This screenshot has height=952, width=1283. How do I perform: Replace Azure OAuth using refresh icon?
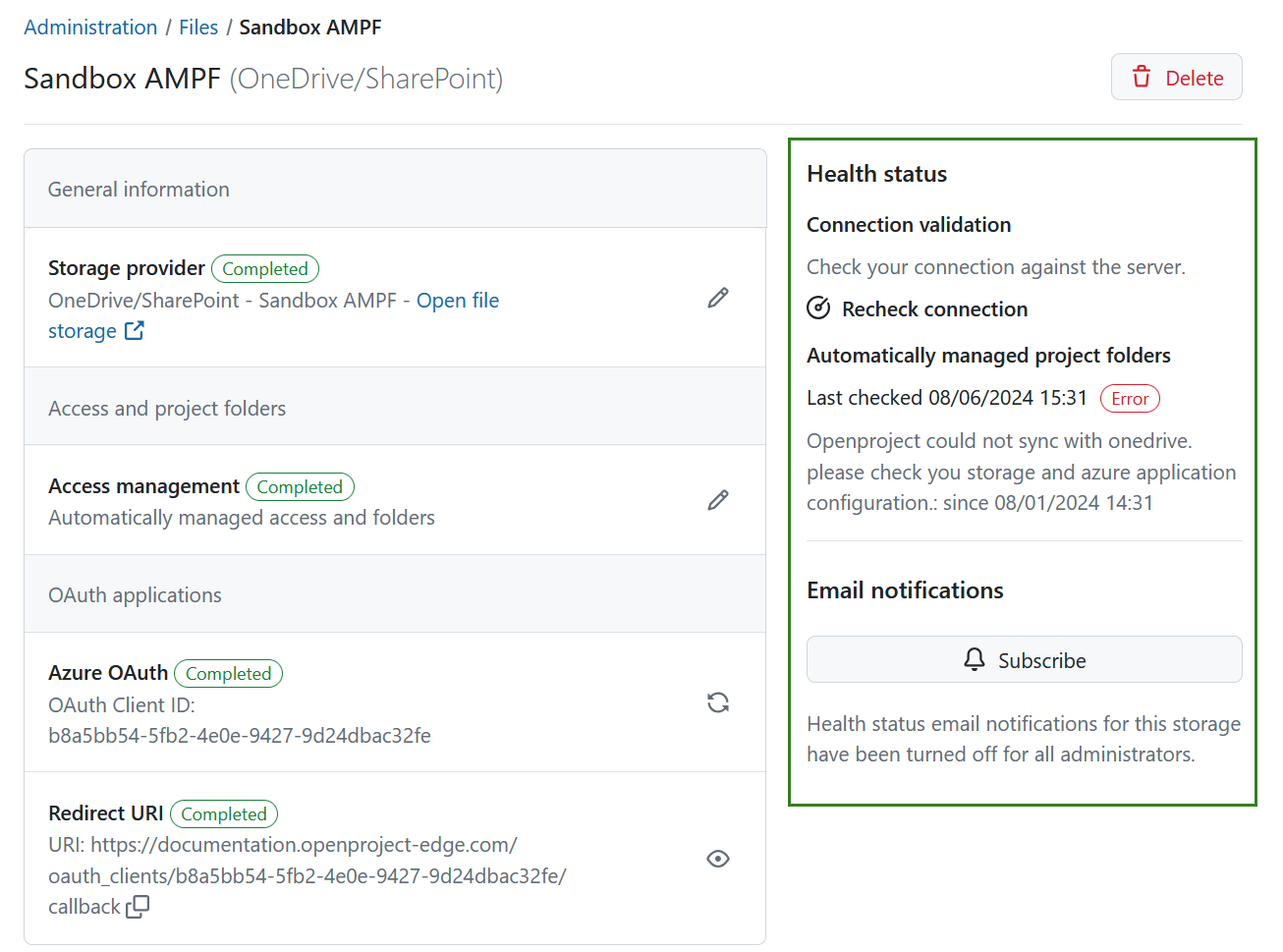point(718,702)
